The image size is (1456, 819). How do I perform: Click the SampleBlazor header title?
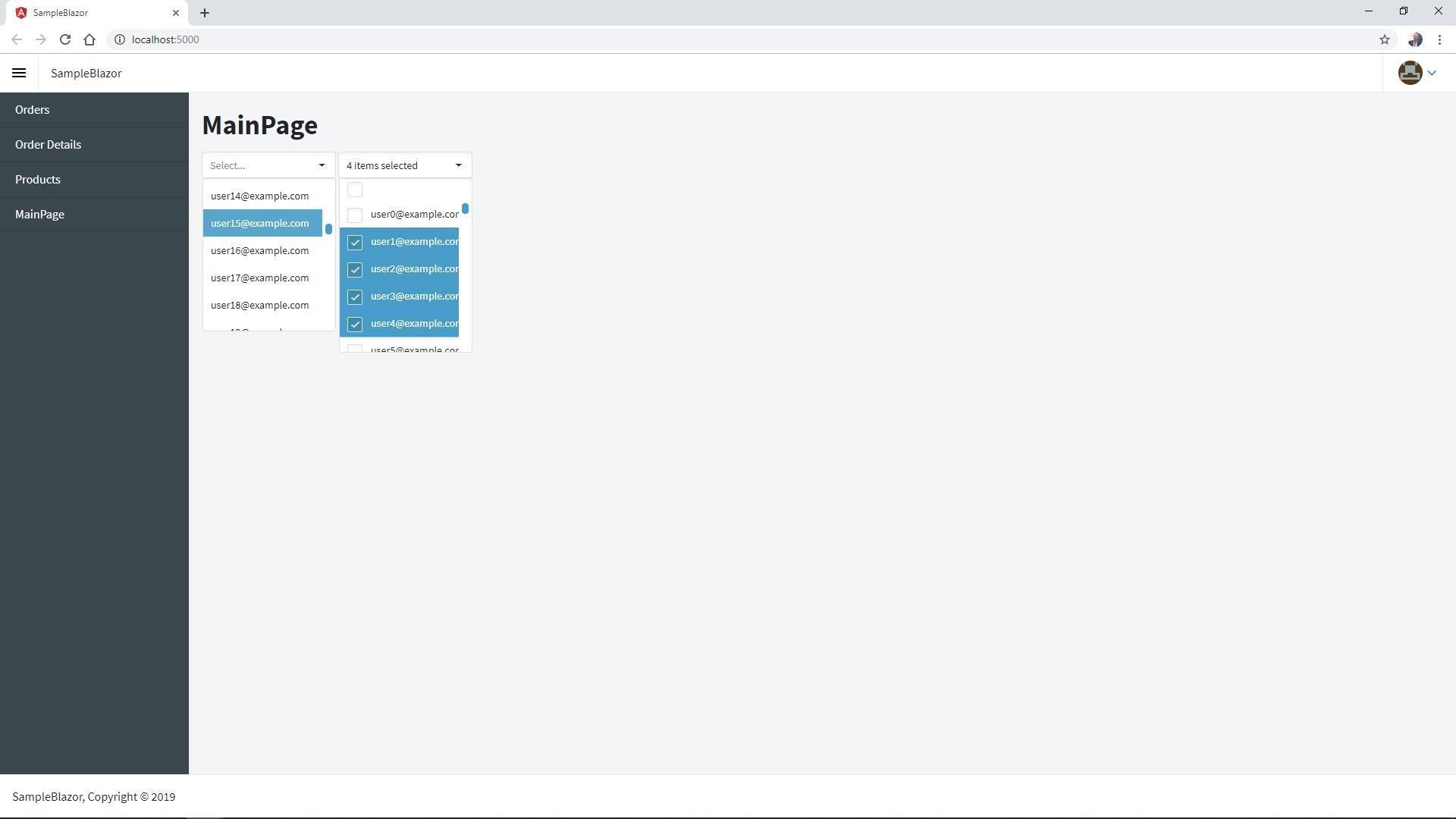86,74
